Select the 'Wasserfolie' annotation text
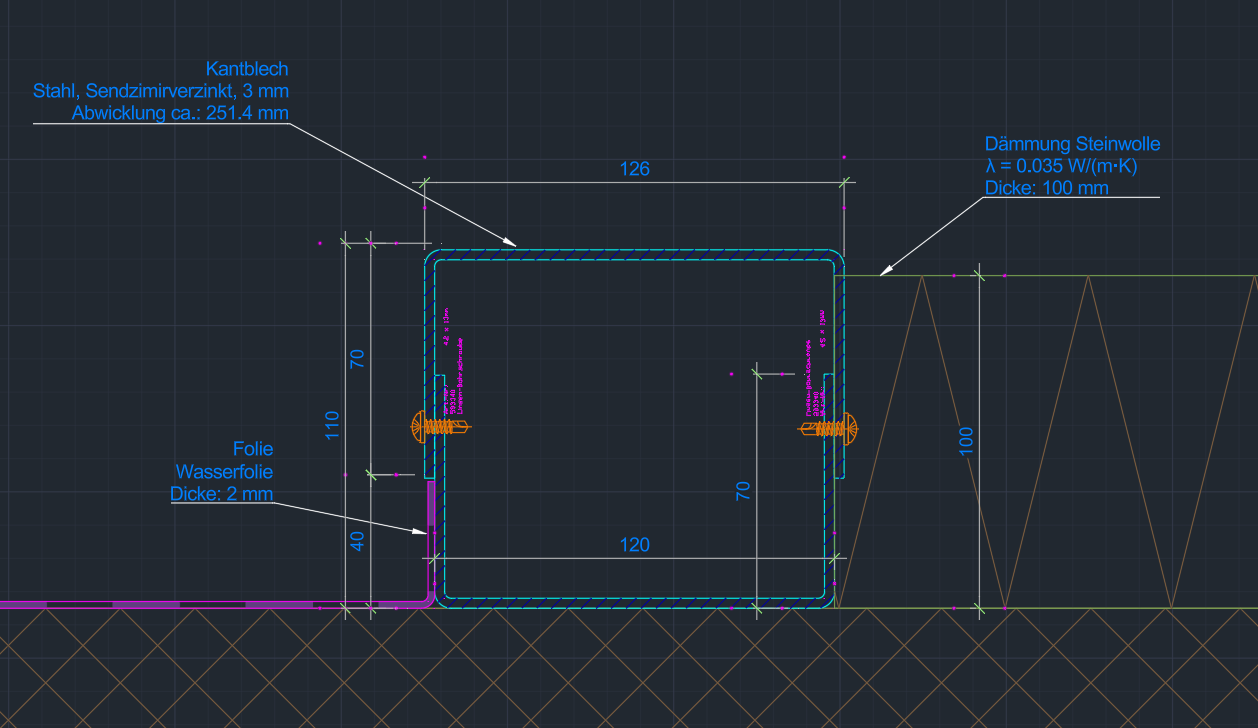The image size is (1258, 728). pos(224,471)
